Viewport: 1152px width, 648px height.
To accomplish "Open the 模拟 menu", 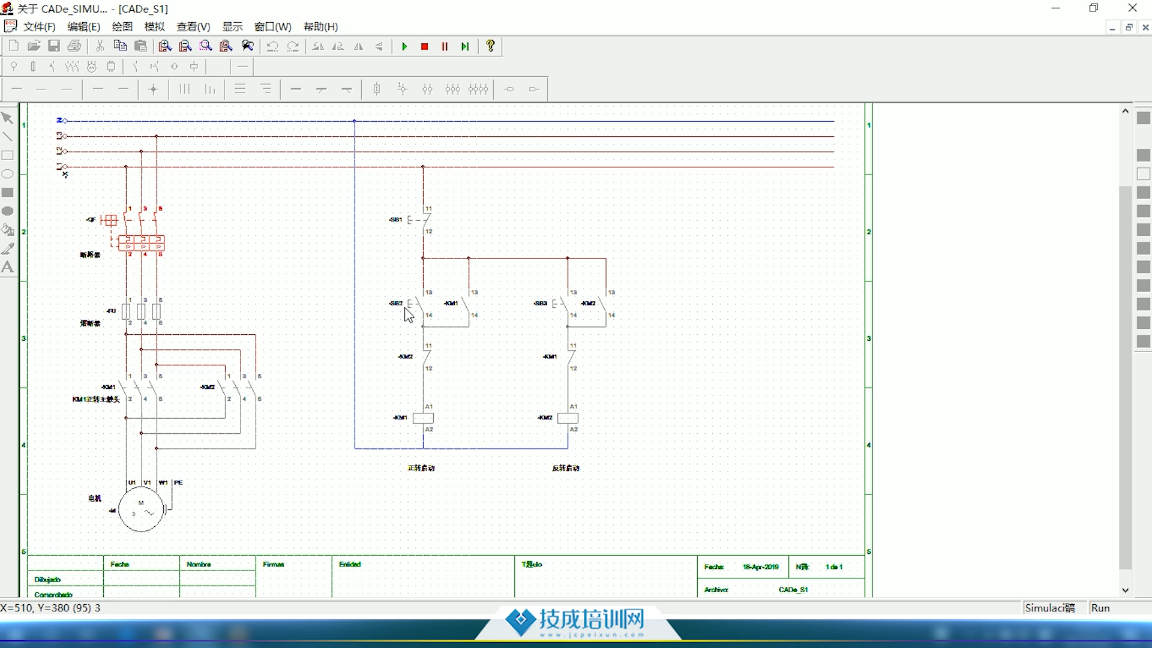I will tap(154, 26).
